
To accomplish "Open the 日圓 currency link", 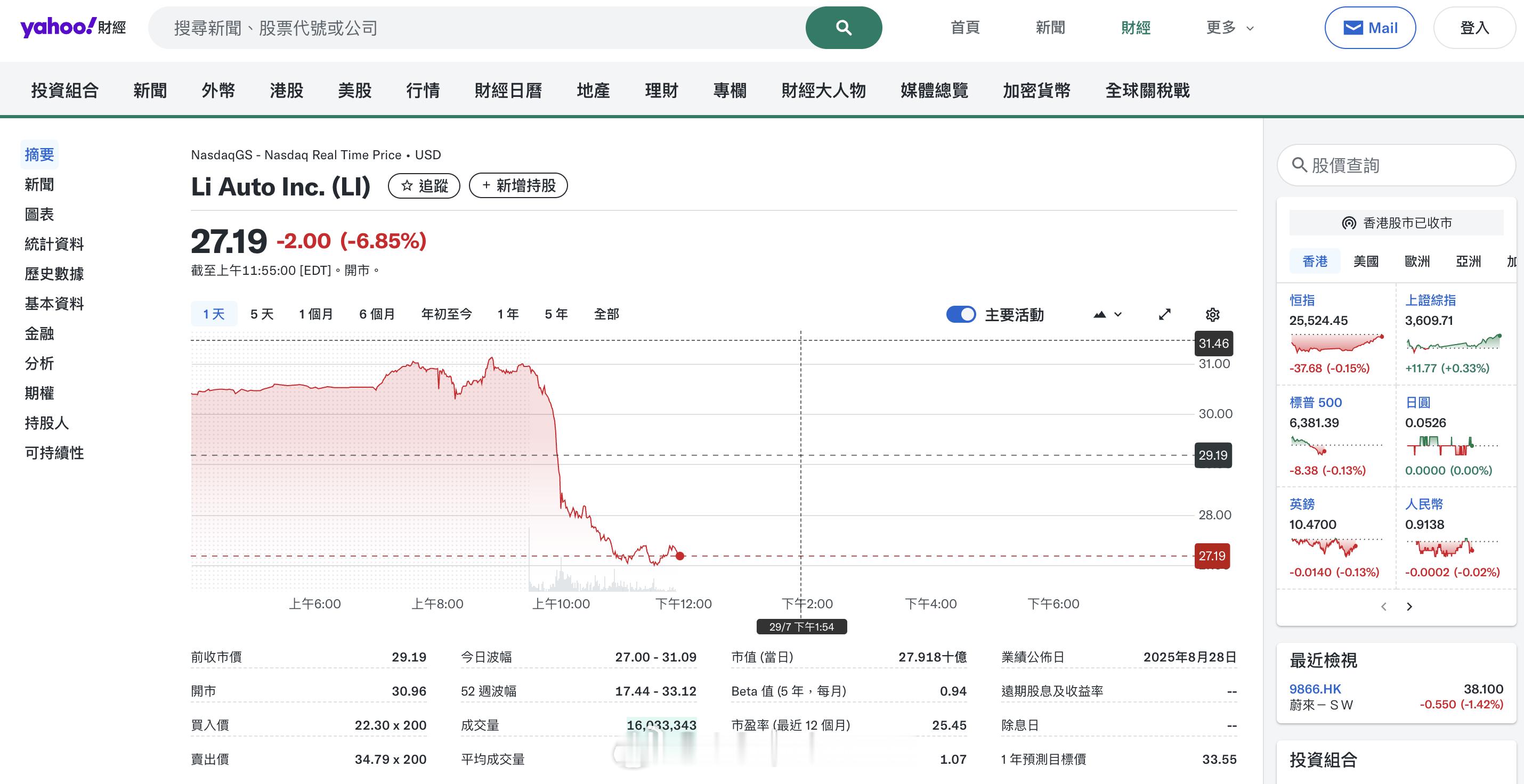I will click(x=1417, y=403).
